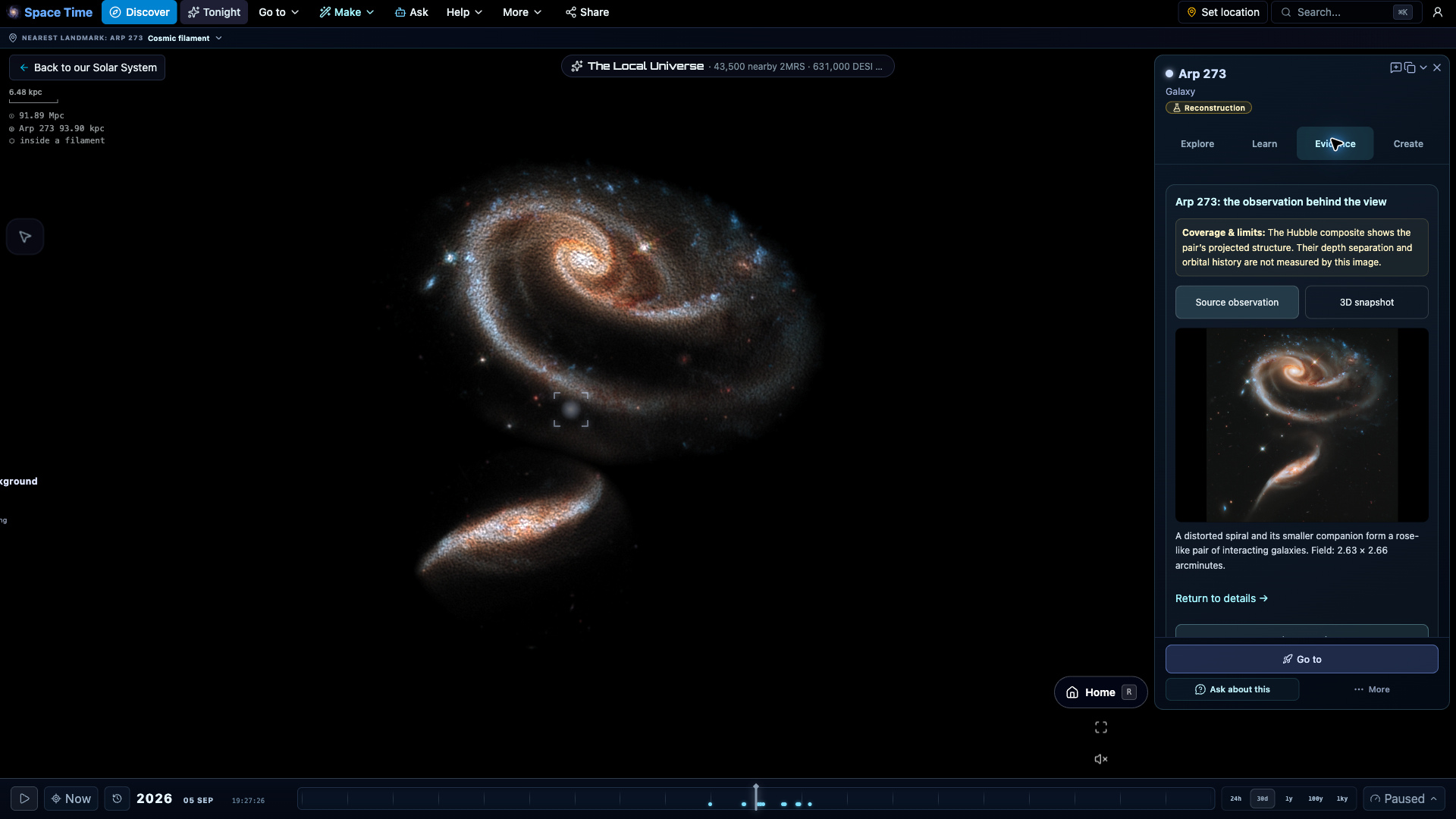Click the nearest landmark pin icon

point(13,38)
